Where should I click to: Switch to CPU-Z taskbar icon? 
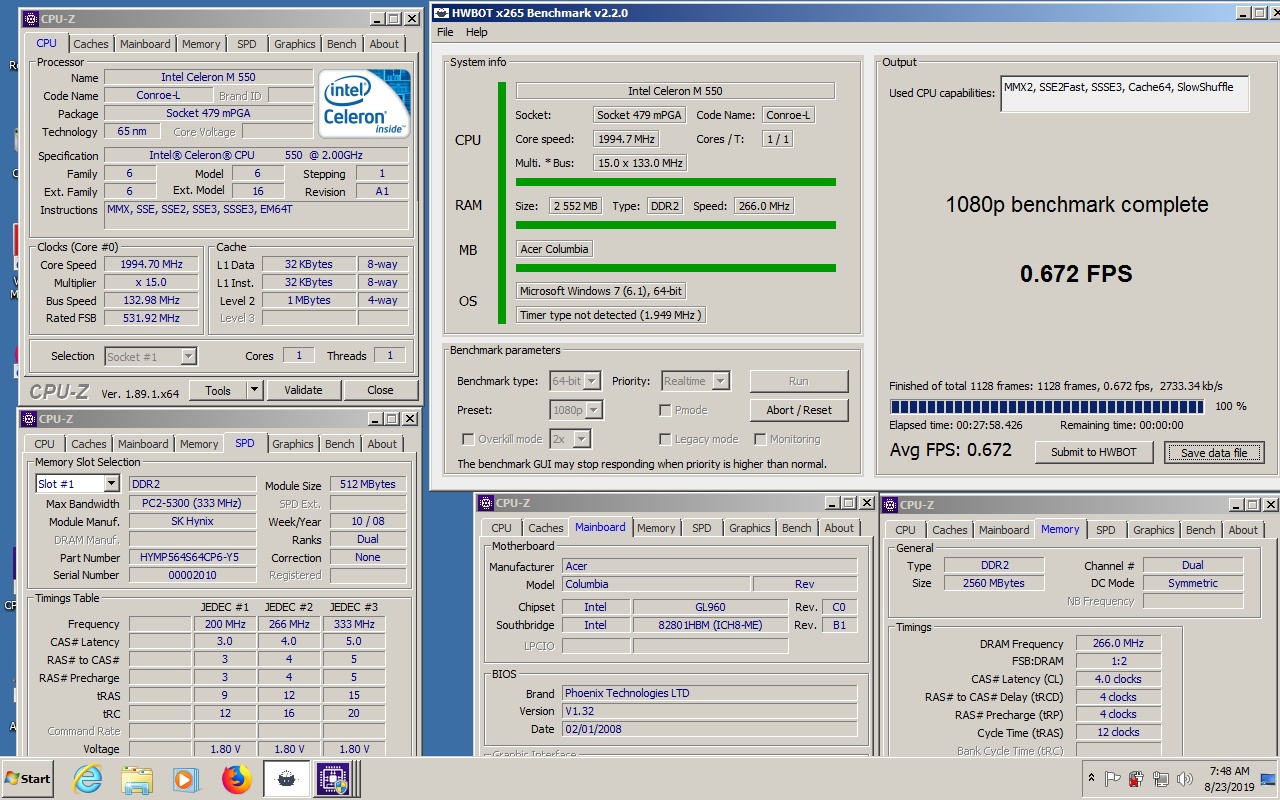pos(332,778)
